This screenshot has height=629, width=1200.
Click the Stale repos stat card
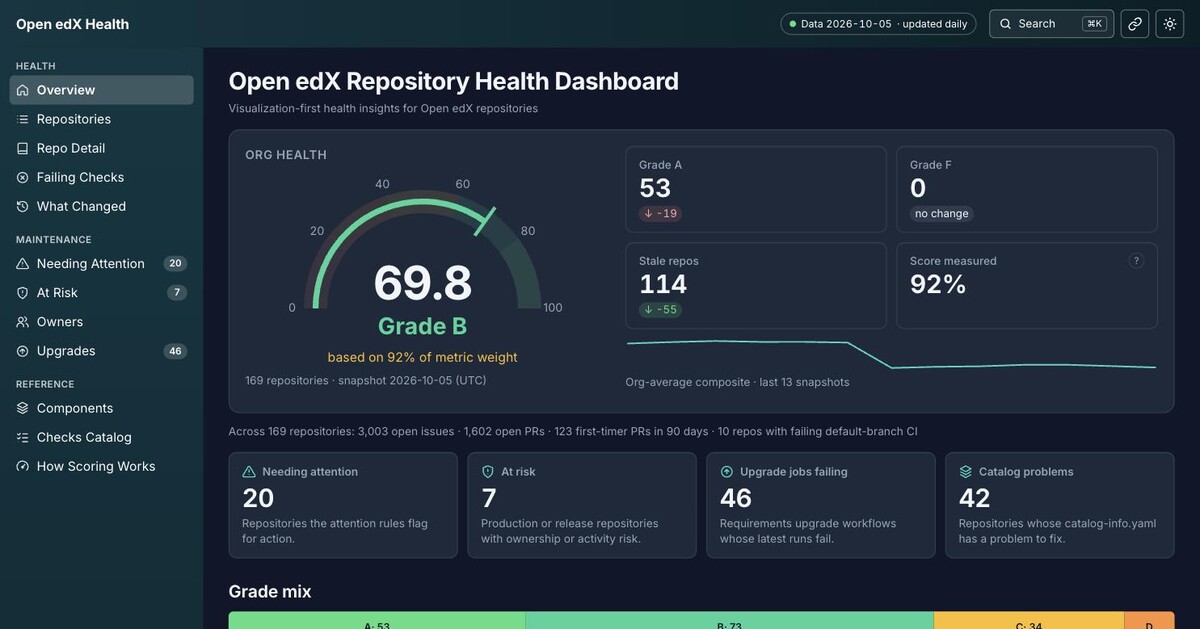coord(756,286)
